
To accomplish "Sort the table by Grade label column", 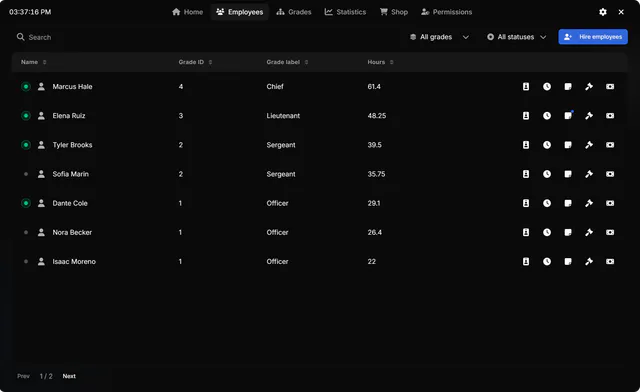I will pos(287,62).
